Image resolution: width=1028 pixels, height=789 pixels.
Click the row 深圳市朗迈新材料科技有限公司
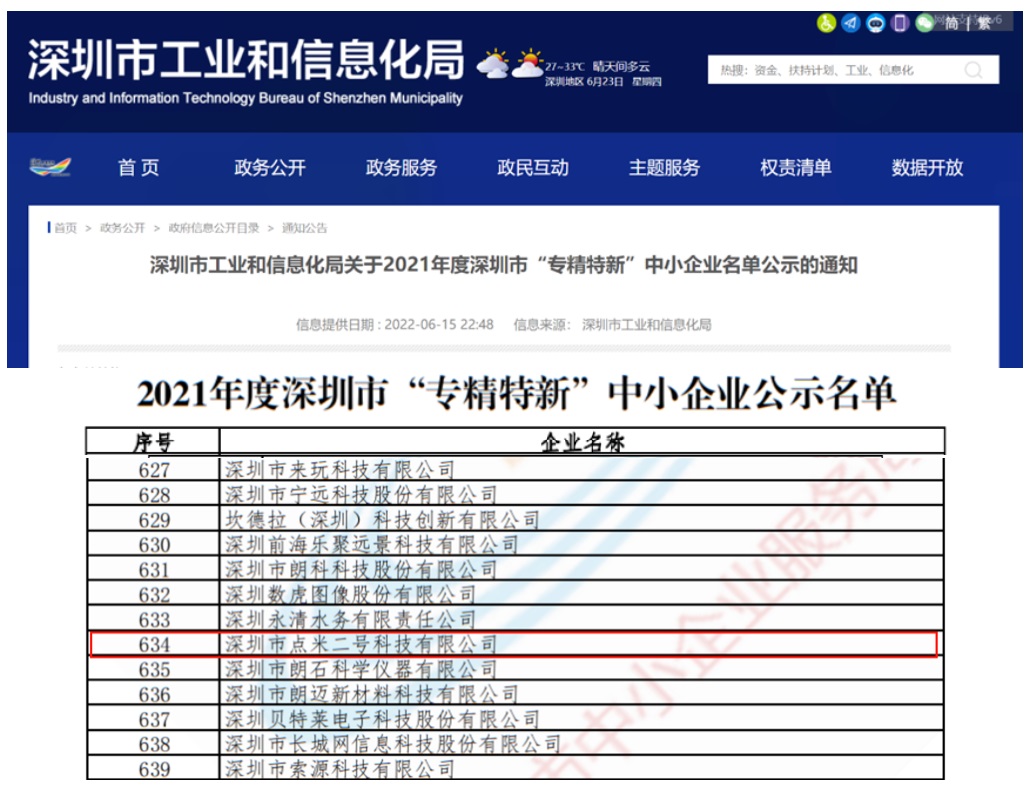click(515, 694)
